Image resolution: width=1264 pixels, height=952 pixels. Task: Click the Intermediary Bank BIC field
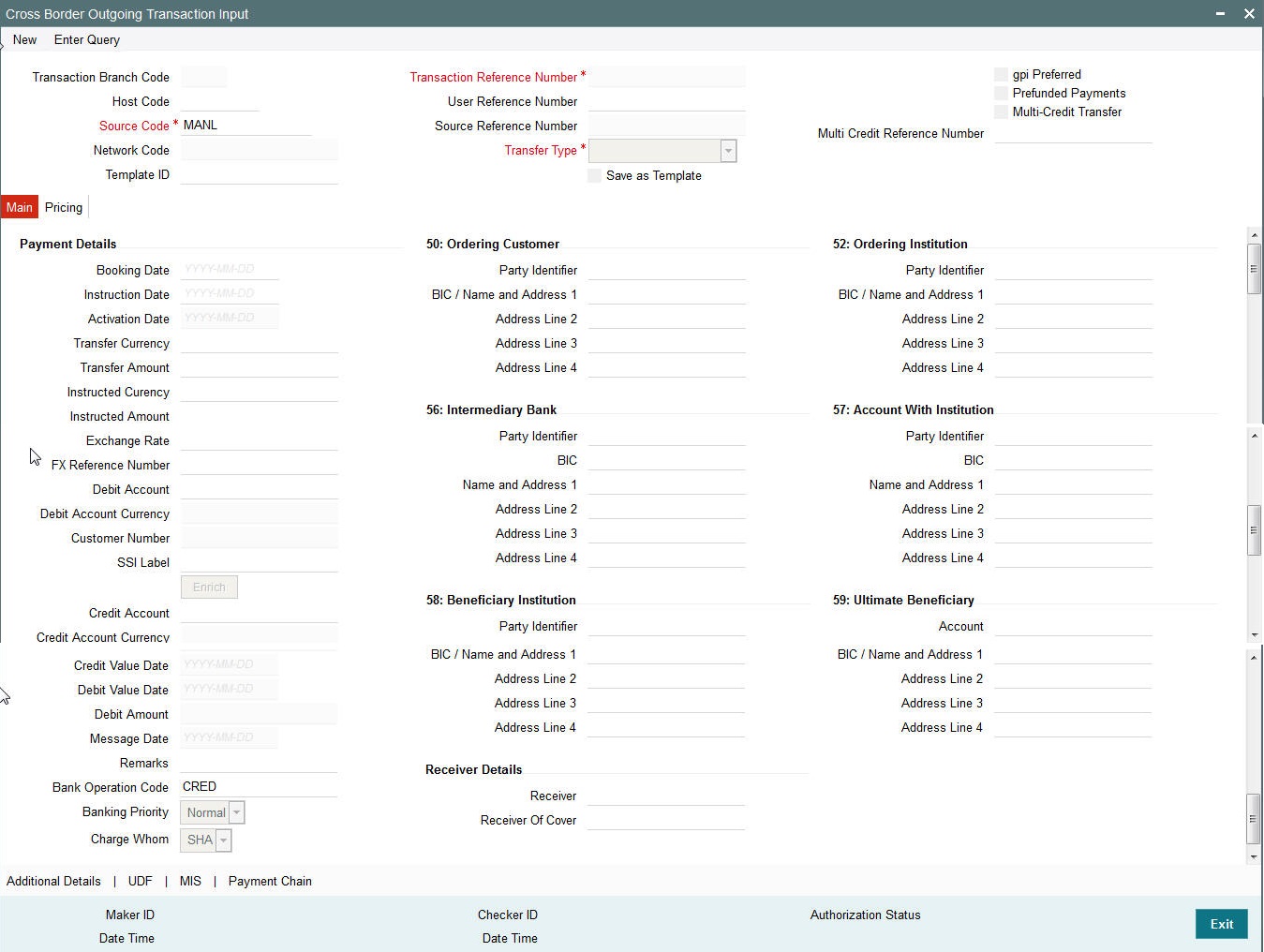coord(667,460)
